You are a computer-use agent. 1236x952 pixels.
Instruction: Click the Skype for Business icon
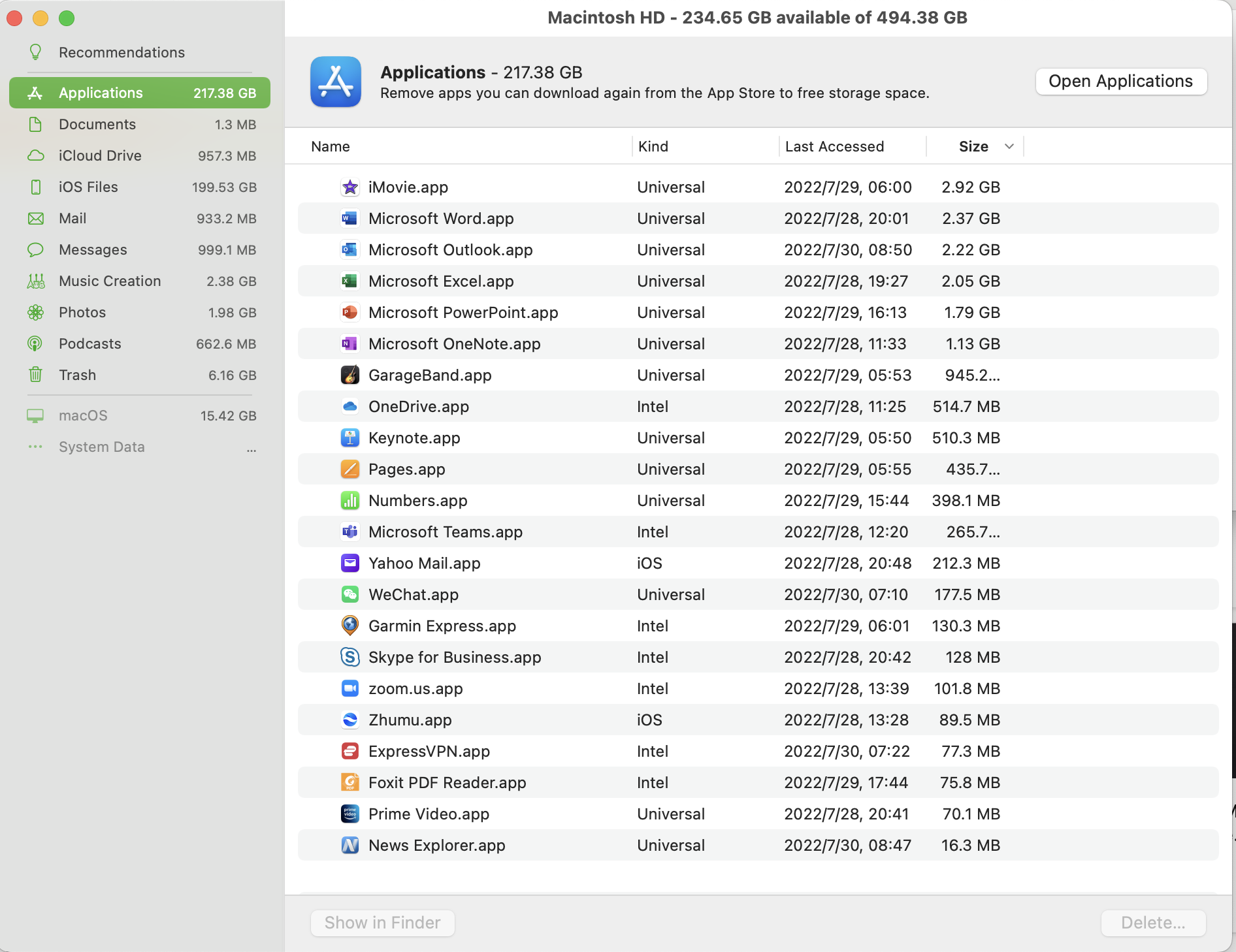tap(350, 658)
